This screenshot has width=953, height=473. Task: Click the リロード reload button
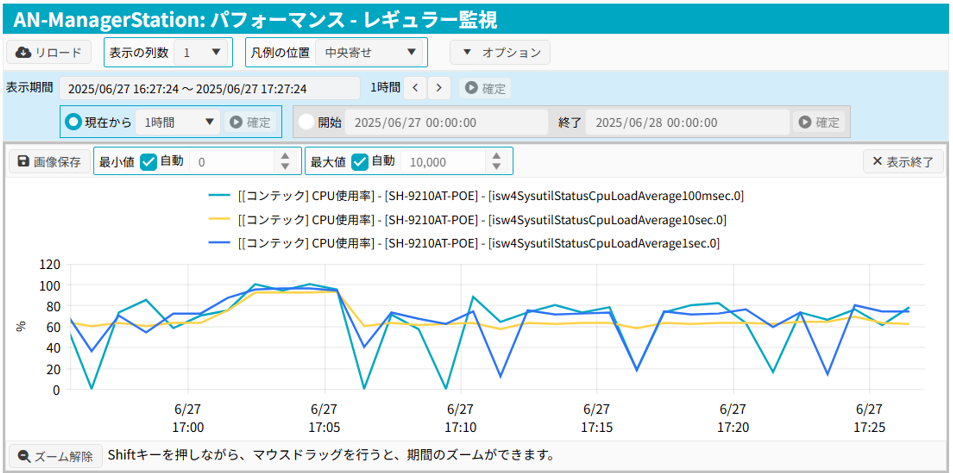click(x=49, y=52)
